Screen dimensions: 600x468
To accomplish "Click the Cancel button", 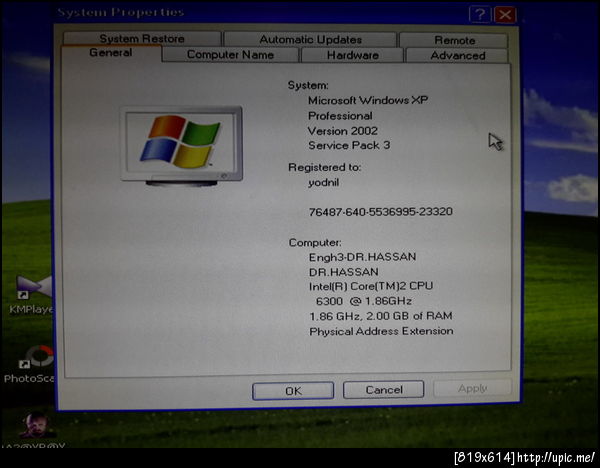I will 384,390.
